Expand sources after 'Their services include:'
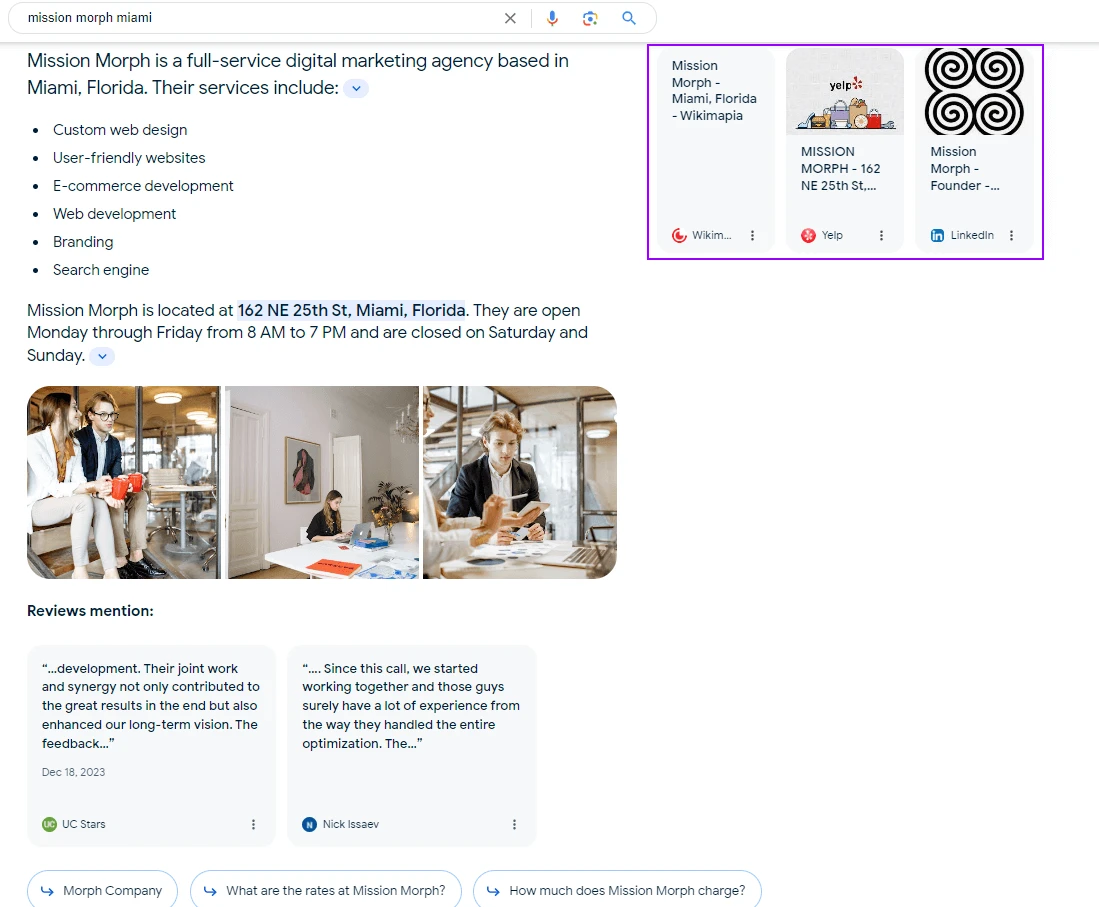 pos(356,88)
